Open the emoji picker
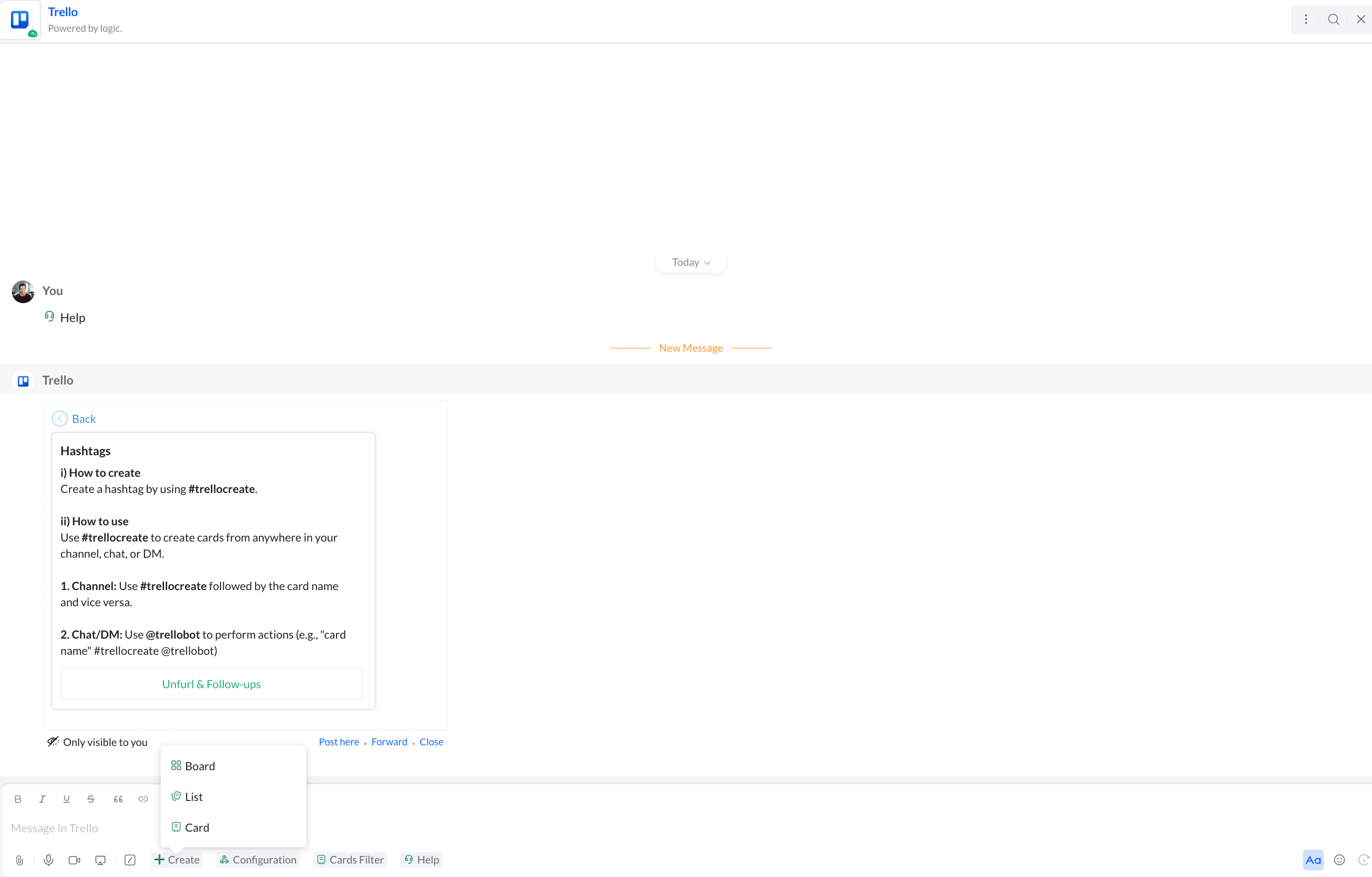This screenshot has width=1372, height=877. (x=1340, y=860)
